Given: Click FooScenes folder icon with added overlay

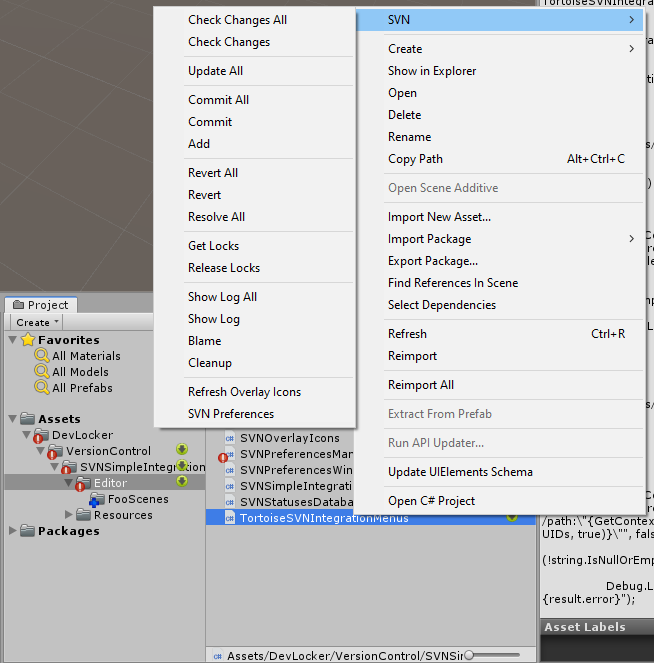Looking at the screenshot, I should [97, 499].
